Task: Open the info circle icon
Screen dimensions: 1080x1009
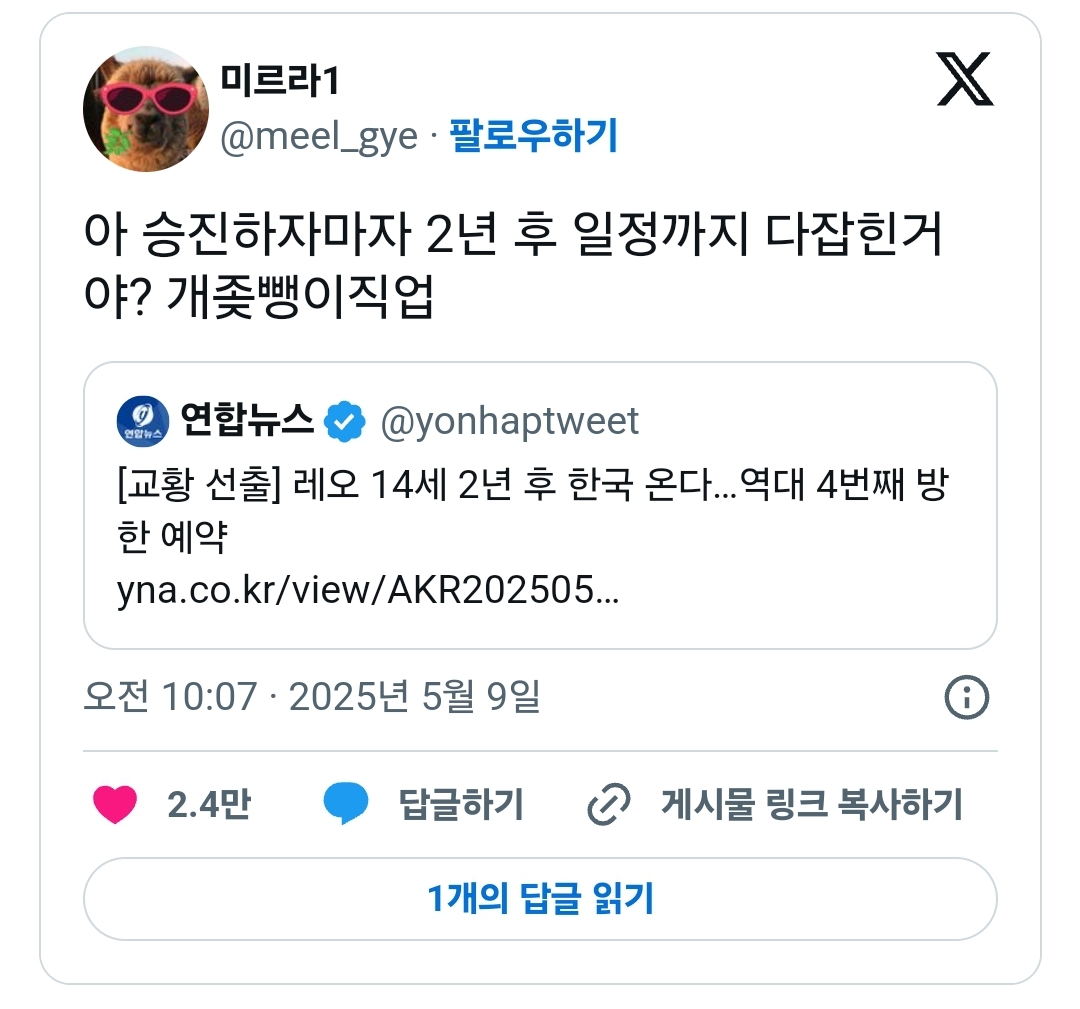Action: [x=966, y=697]
